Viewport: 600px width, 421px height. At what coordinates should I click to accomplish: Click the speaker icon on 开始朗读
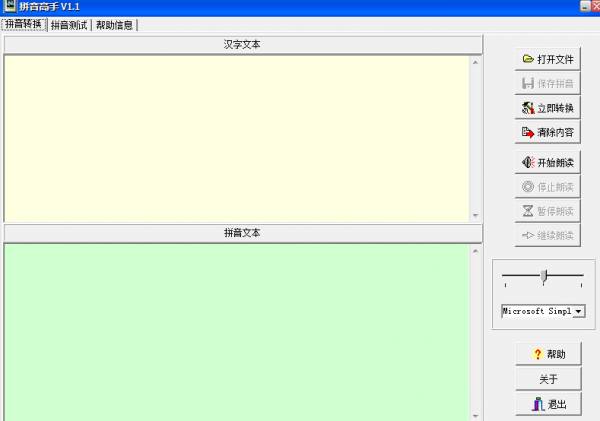[x=528, y=162]
